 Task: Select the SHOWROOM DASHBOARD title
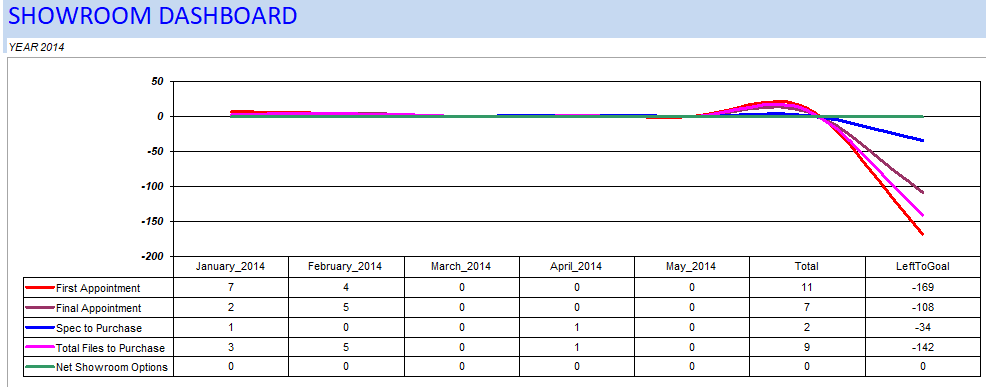click(x=153, y=16)
